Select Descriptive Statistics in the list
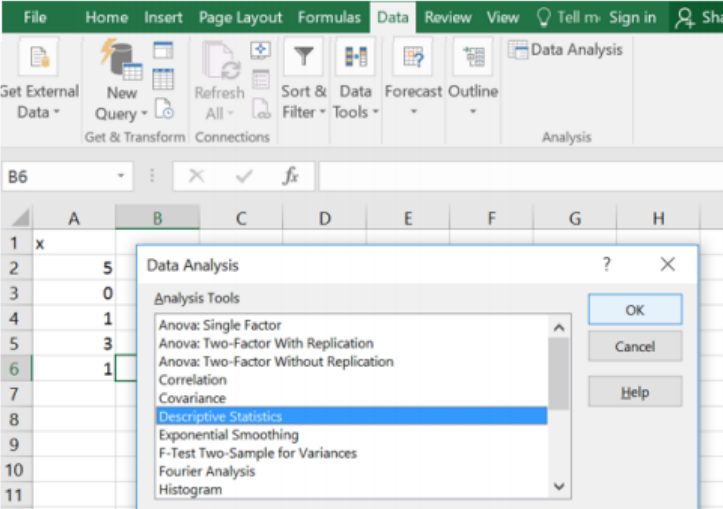 coord(351,416)
